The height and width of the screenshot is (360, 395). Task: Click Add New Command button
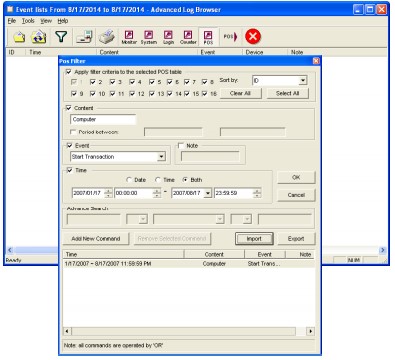point(96,239)
